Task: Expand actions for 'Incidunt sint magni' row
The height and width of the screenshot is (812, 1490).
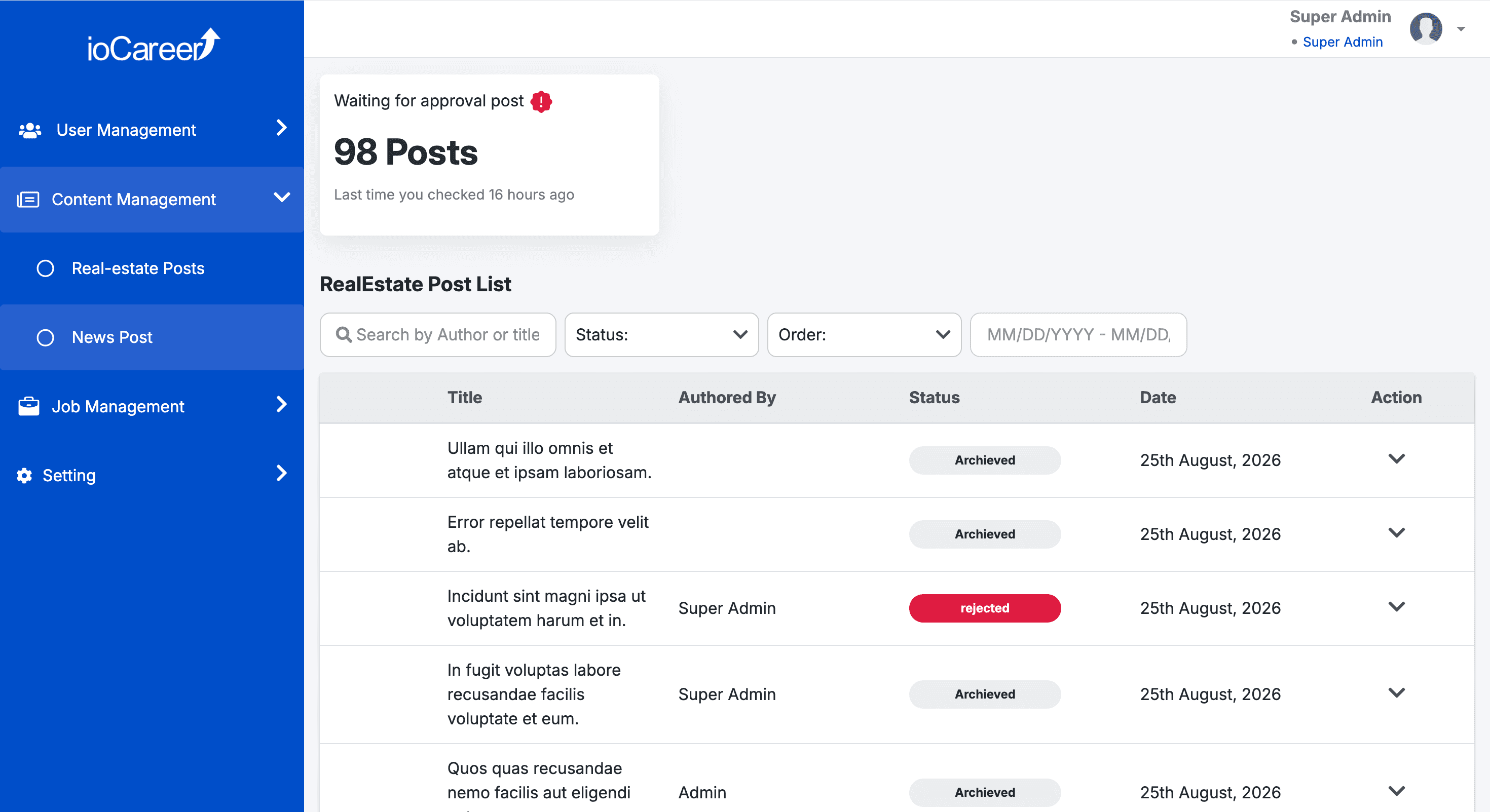Action: click(1396, 607)
